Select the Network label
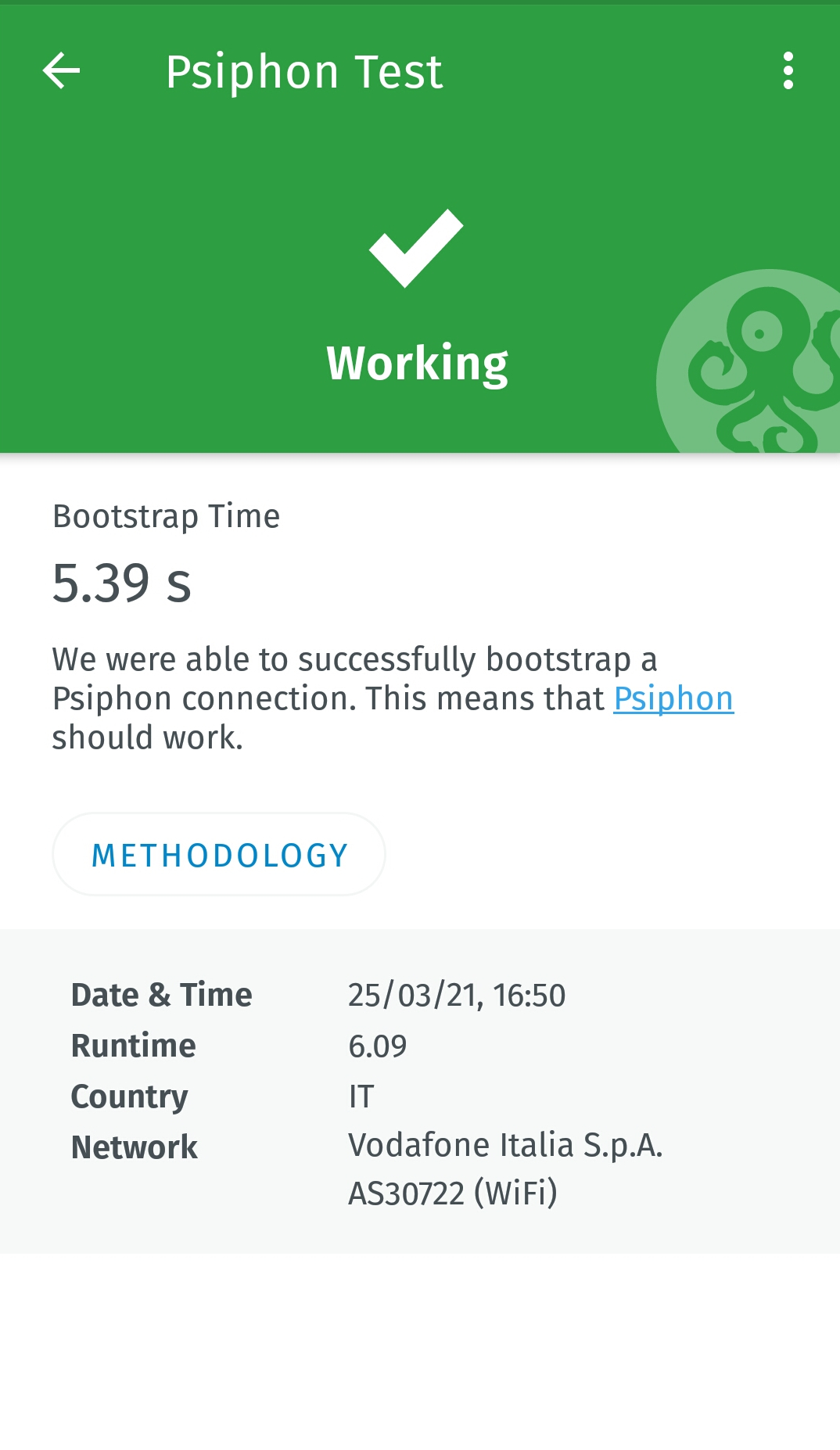Image resolution: width=840 pixels, height=1450 pixels. coord(134,1147)
